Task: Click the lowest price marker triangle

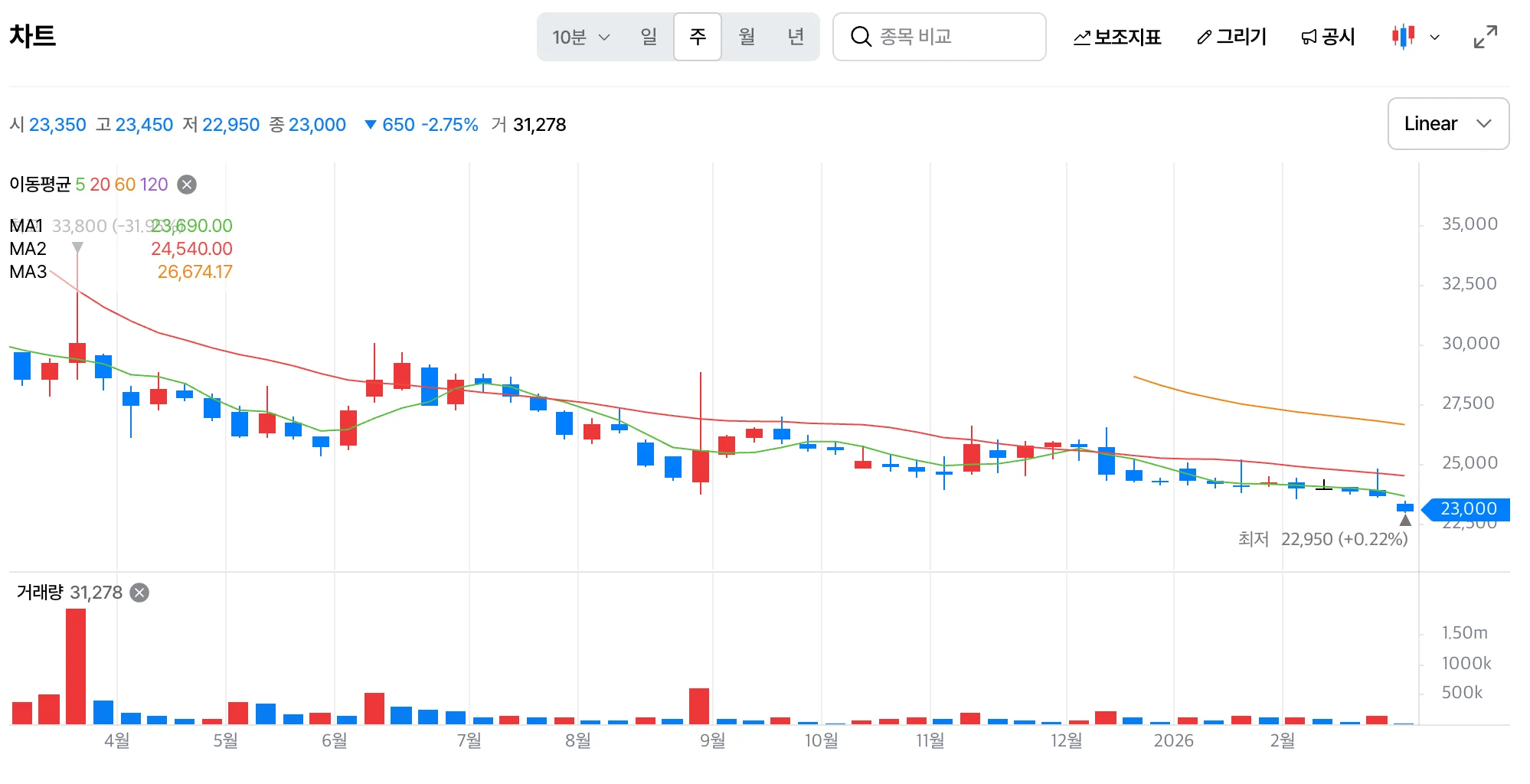Action: point(1405,520)
